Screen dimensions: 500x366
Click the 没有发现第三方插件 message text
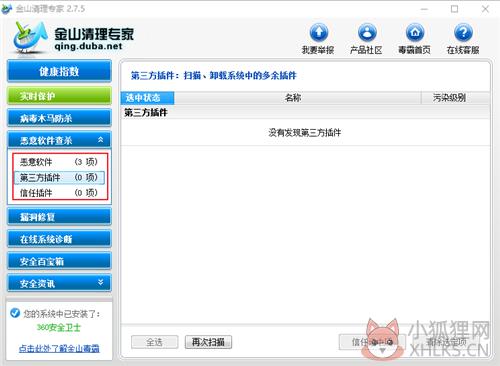tap(305, 133)
